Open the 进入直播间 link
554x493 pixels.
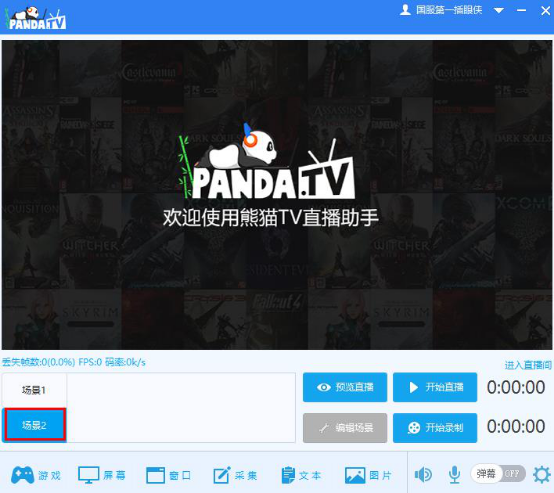tap(528, 365)
